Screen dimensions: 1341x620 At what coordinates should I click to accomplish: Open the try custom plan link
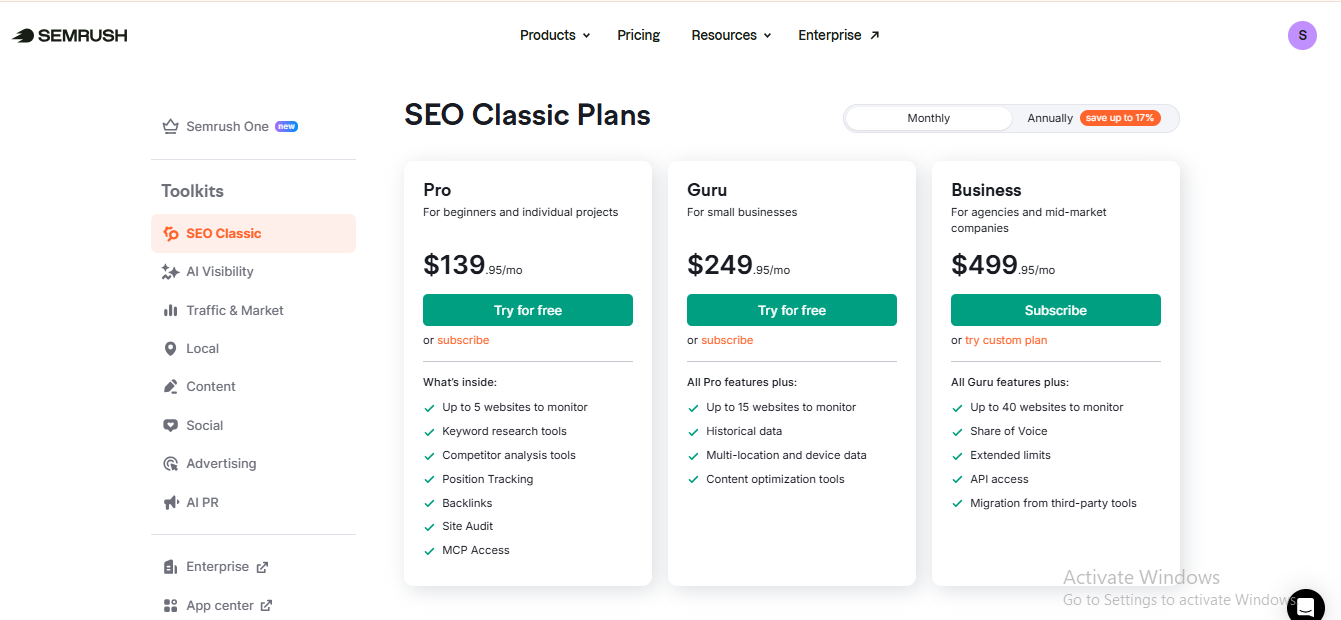click(1005, 340)
